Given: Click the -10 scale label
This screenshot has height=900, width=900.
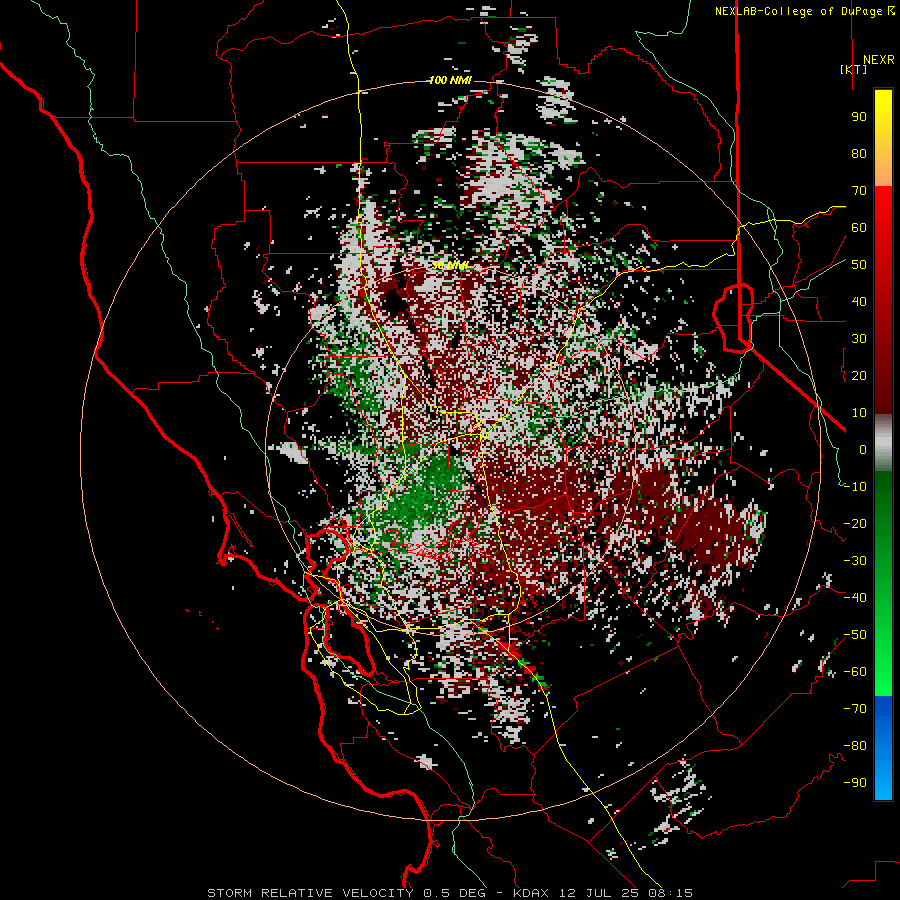Looking at the screenshot, I should pos(855,487).
